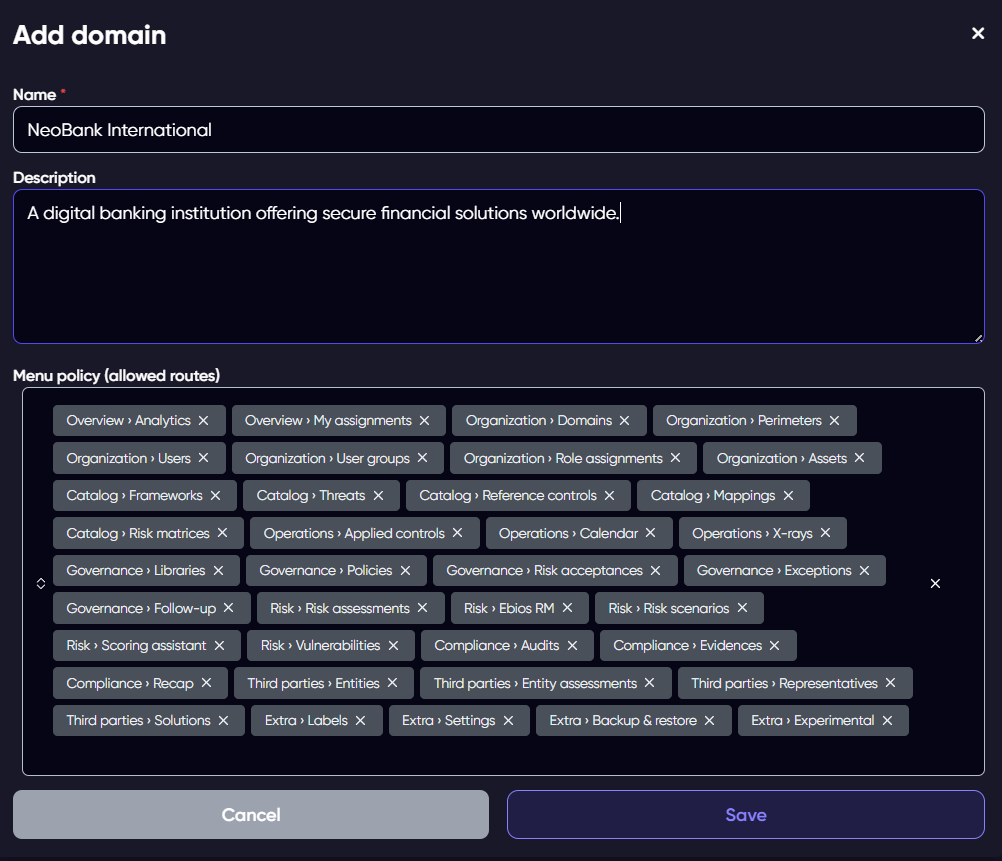The width and height of the screenshot is (1002, 861).
Task: Remove the Operations › Calendar tag
Action: click(x=651, y=532)
